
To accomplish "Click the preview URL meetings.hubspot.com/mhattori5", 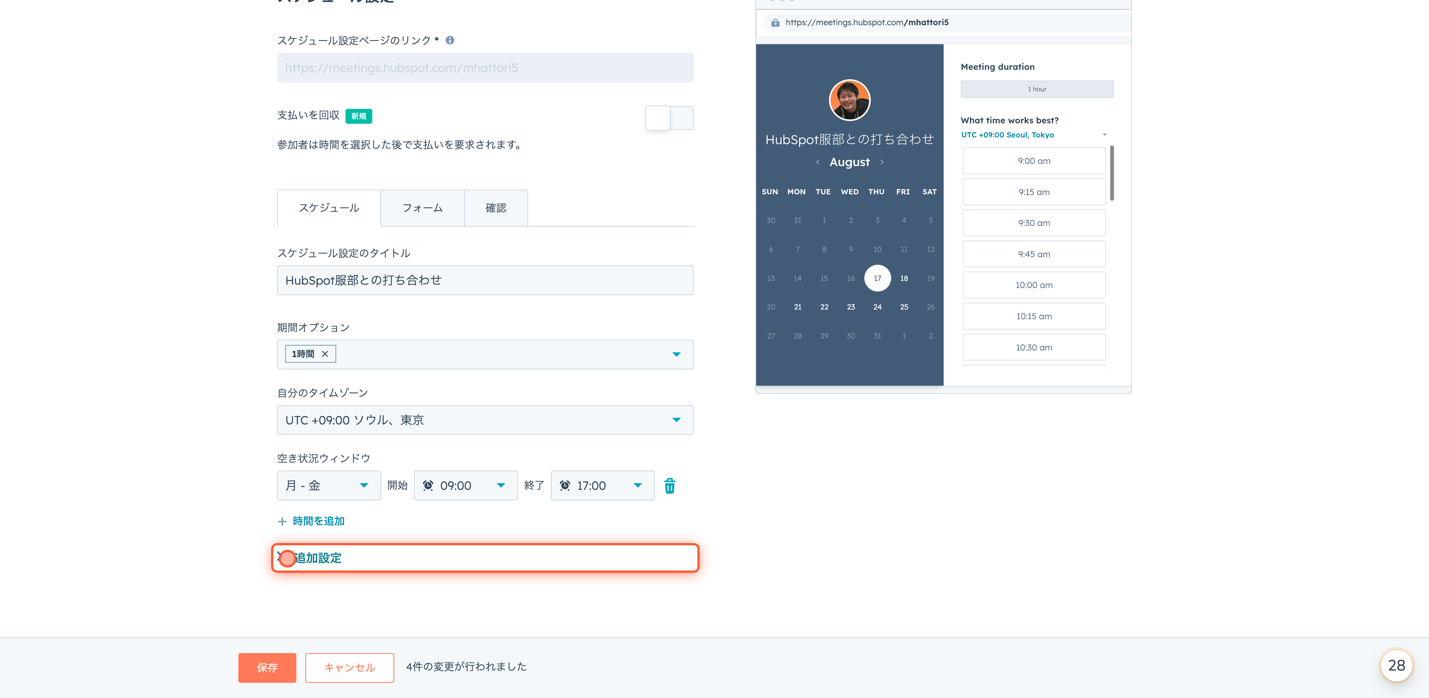I will [x=867, y=22].
